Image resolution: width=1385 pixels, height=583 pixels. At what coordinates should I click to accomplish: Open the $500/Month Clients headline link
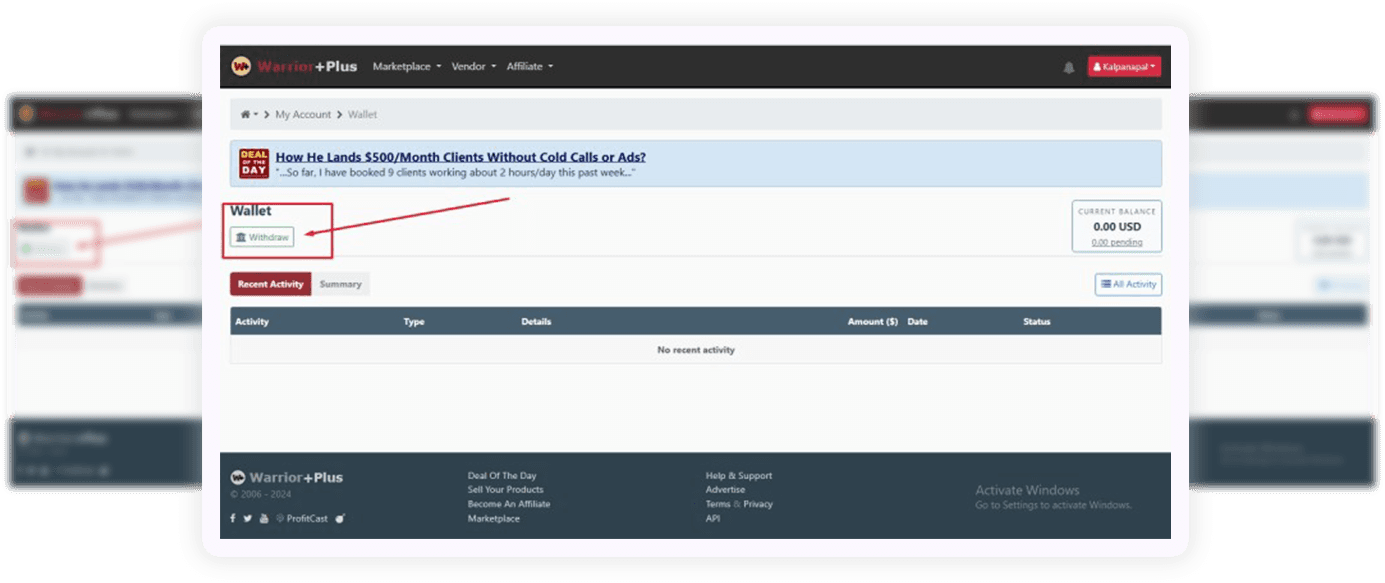coord(461,157)
